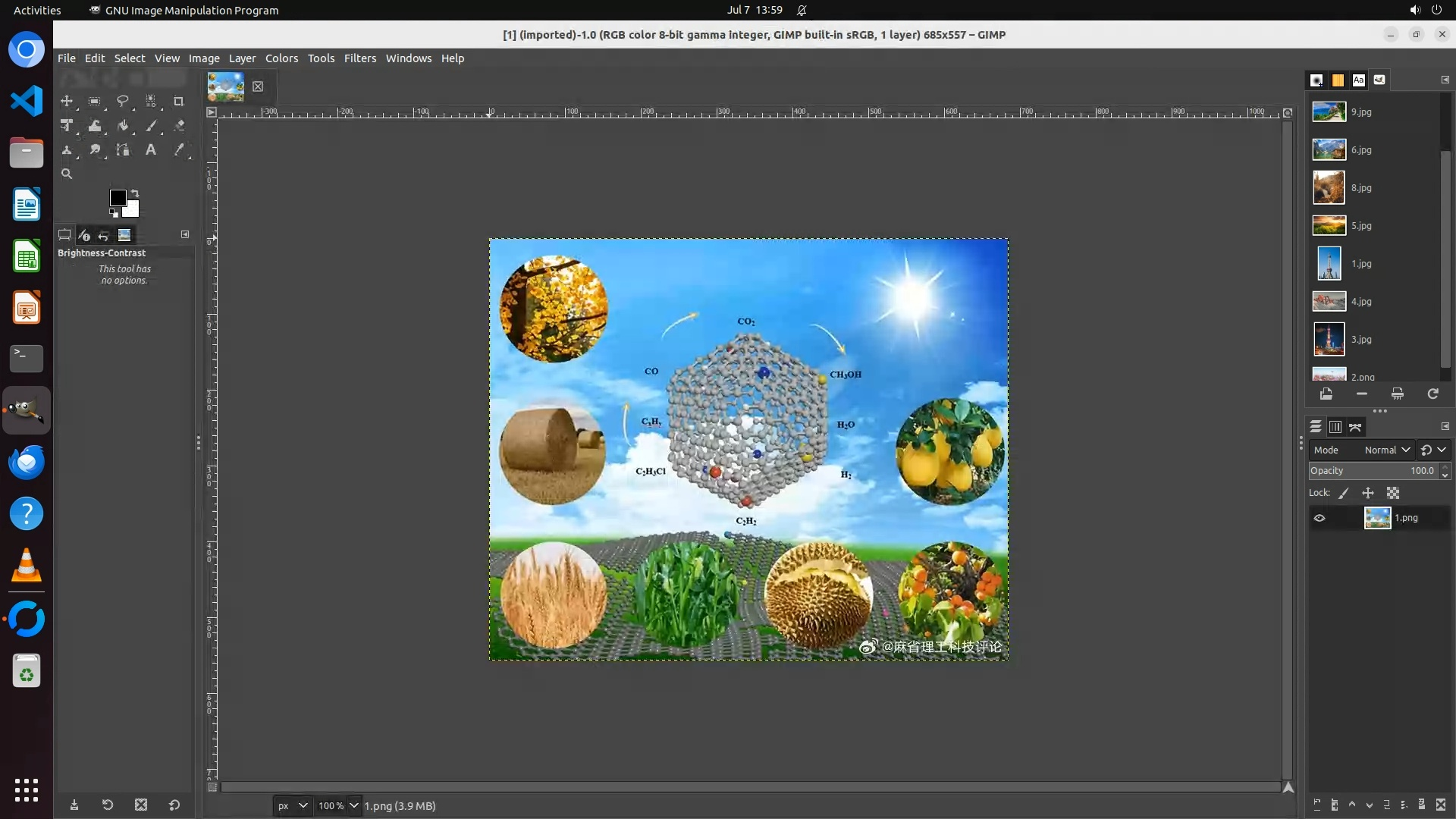Select the 8.jpg thumbnail in document list
Screen dimensions: 1456x819
point(1329,187)
